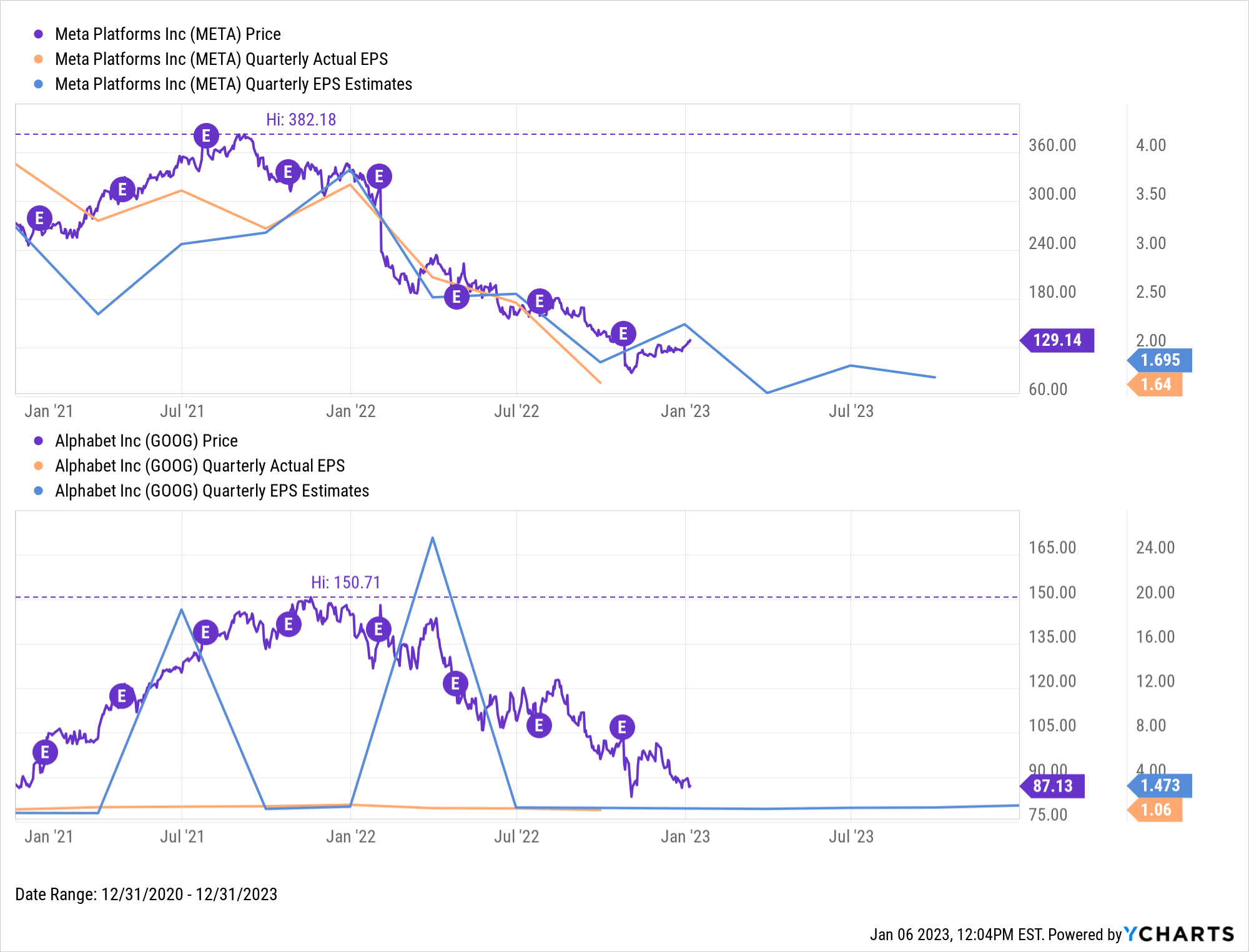Click the 'Jul '23' label under the META chart
Screen dimensions: 1249x952
[851, 411]
